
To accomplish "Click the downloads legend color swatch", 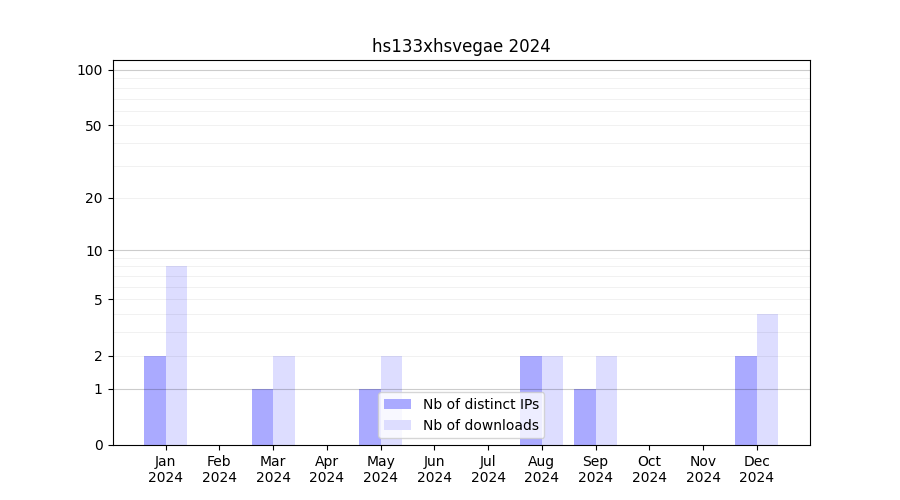I will (397, 425).
